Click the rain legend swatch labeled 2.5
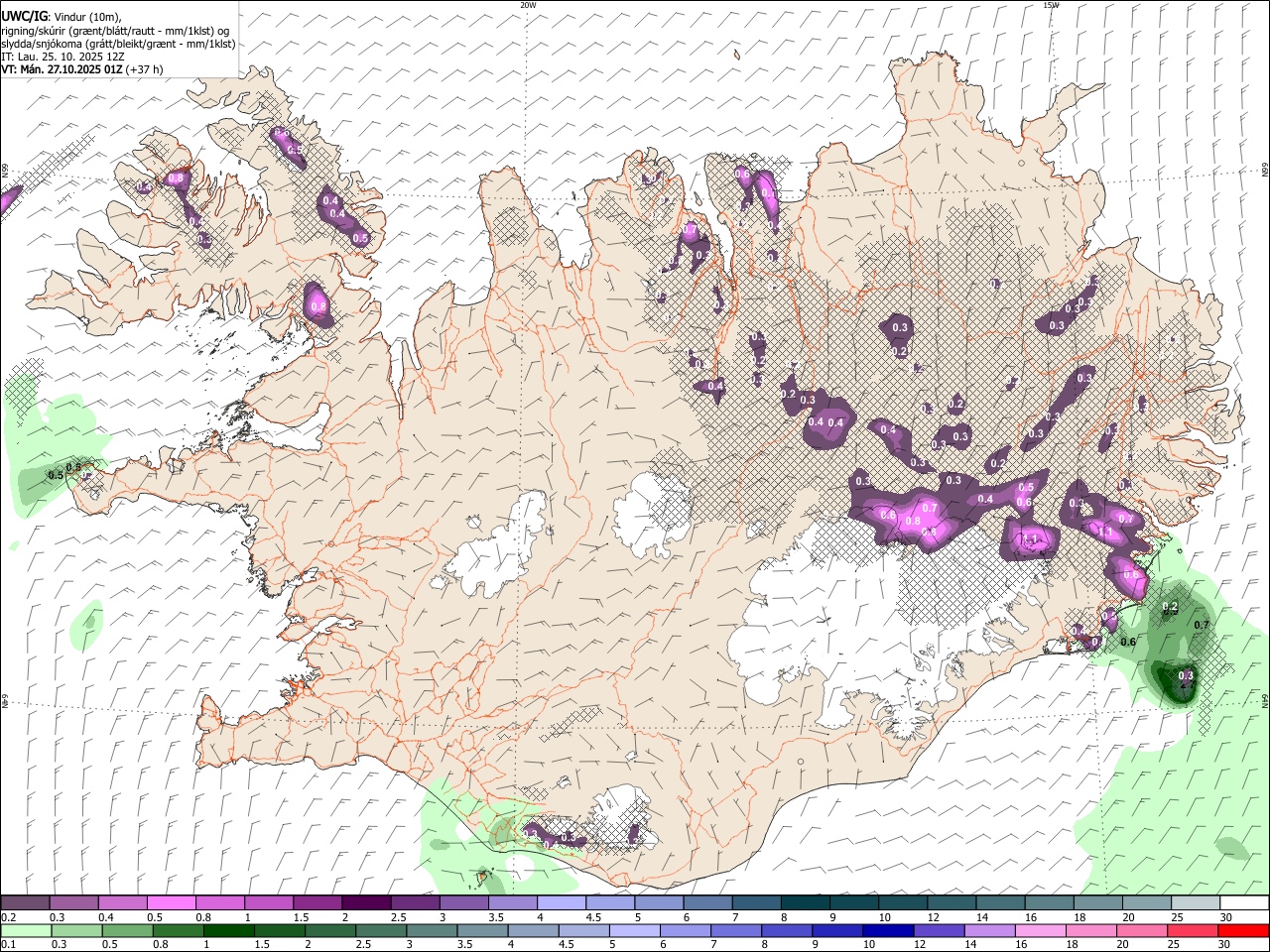 (380, 931)
